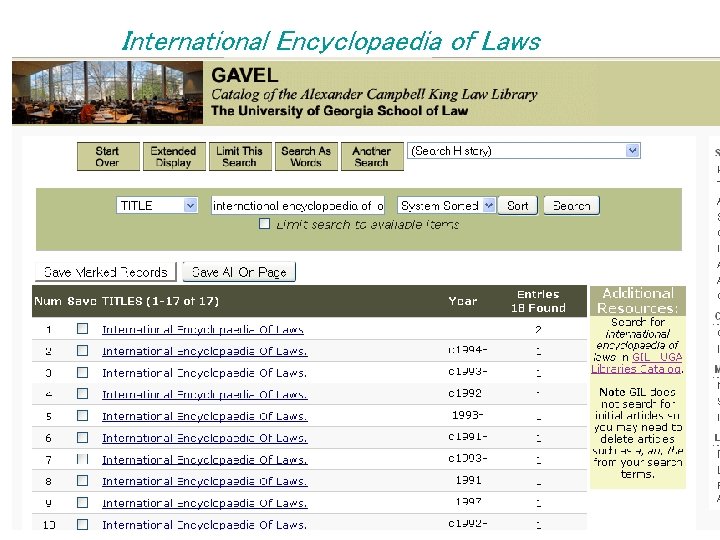Screen dimensions: 720x540
Task: Click the International Encyclopaedia of Laws page title
Action: coord(331,41)
